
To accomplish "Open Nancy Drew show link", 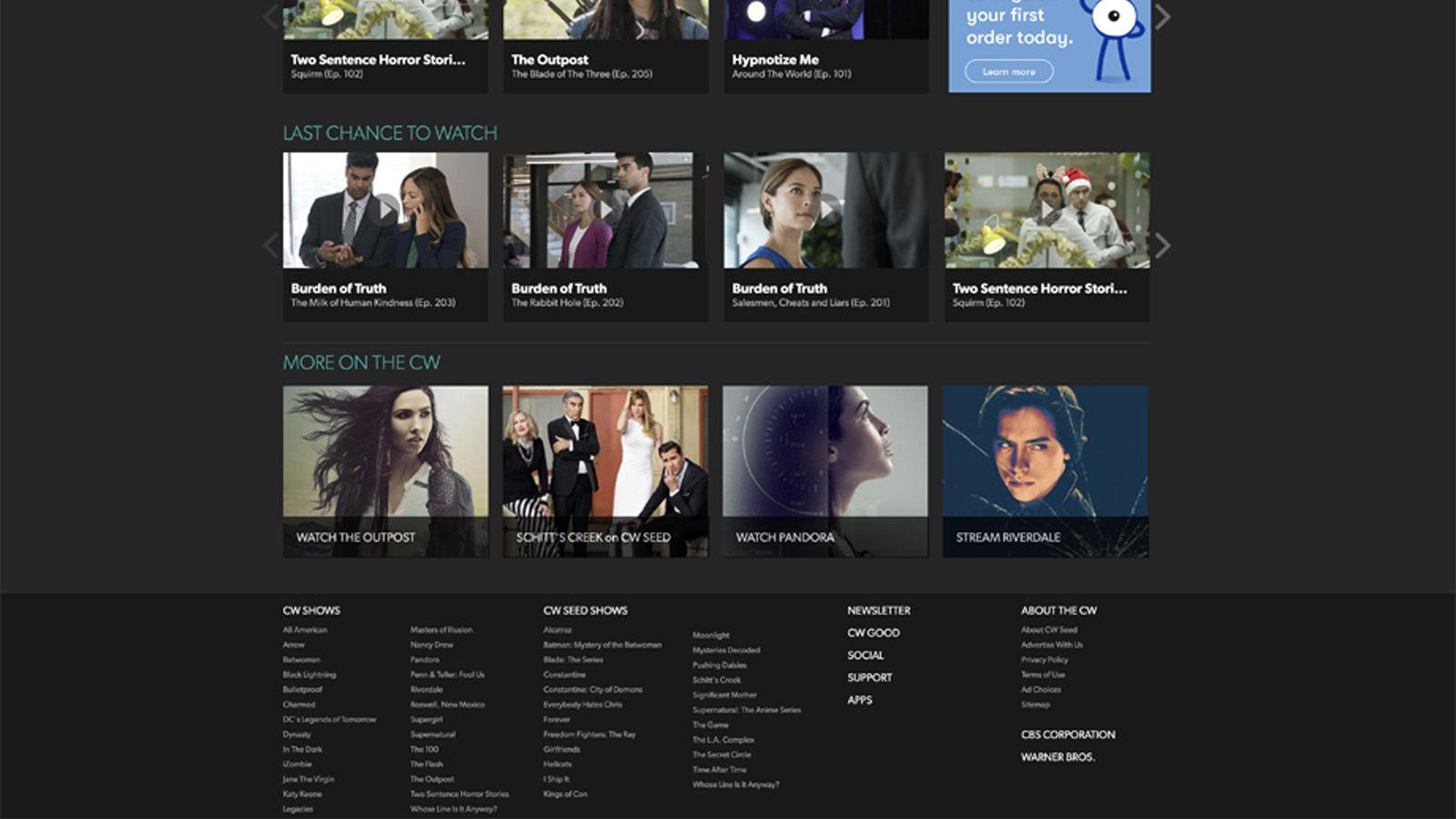I will pos(431,644).
